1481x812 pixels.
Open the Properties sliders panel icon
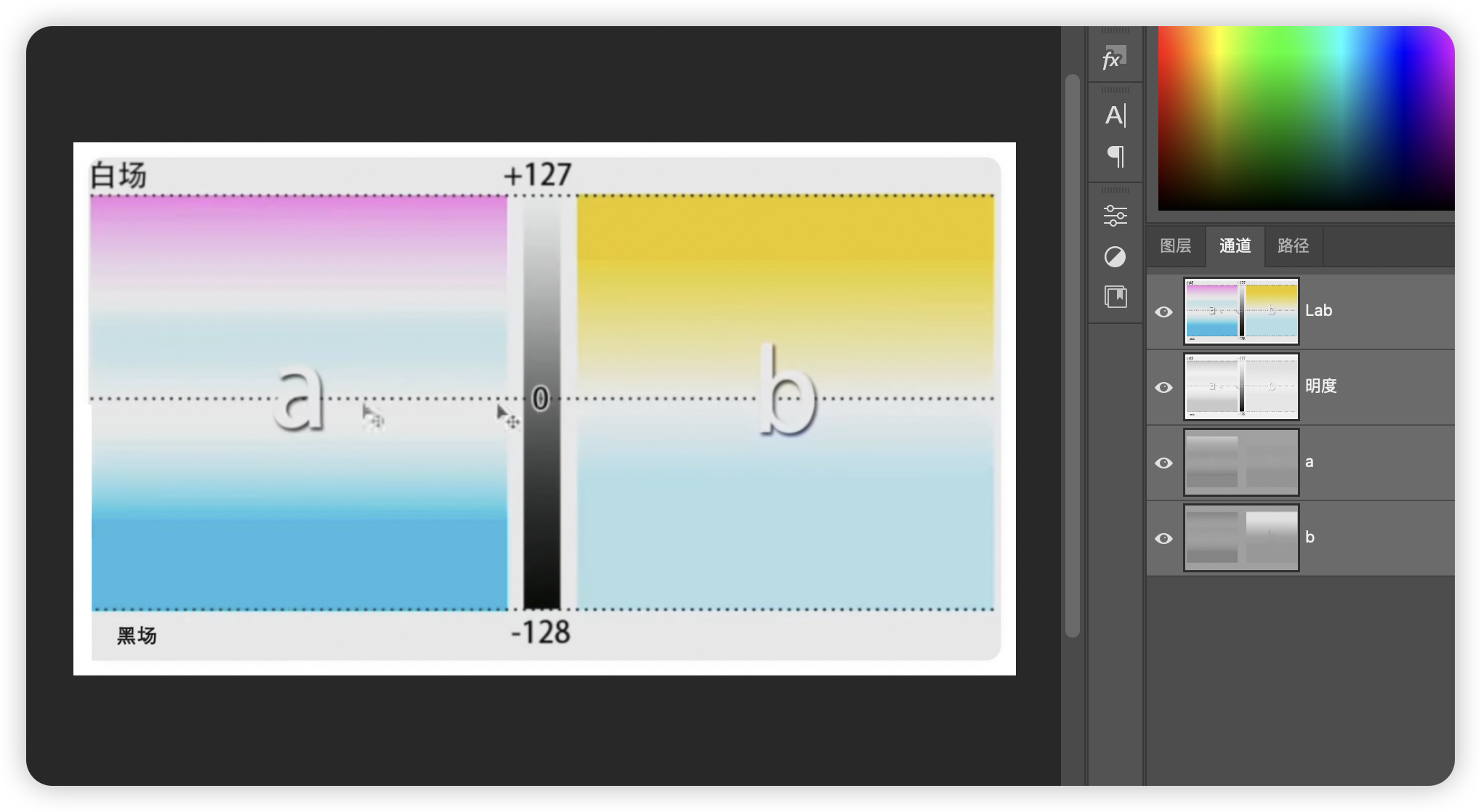tap(1115, 215)
